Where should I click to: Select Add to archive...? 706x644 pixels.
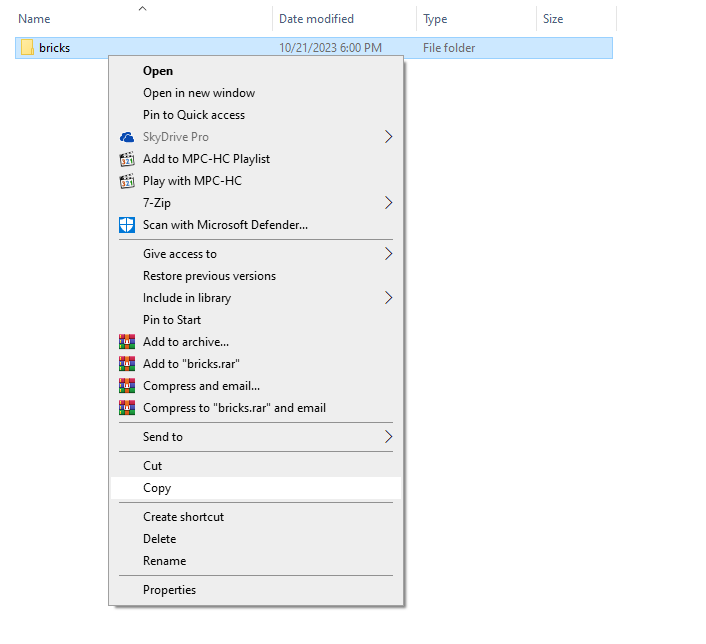pyautogui.click(x=256, y=342)
